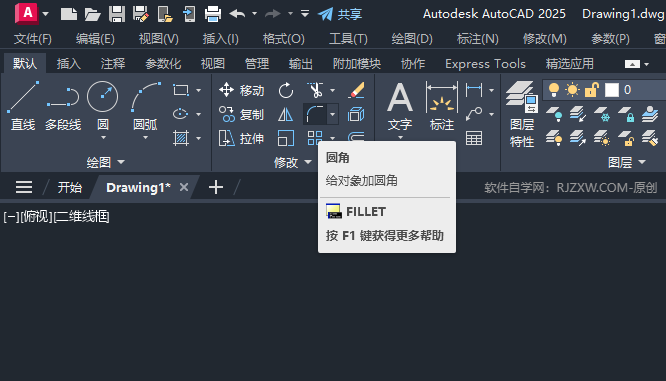Click the Save icon in quick access toolbar

click(x=117, y=14)
